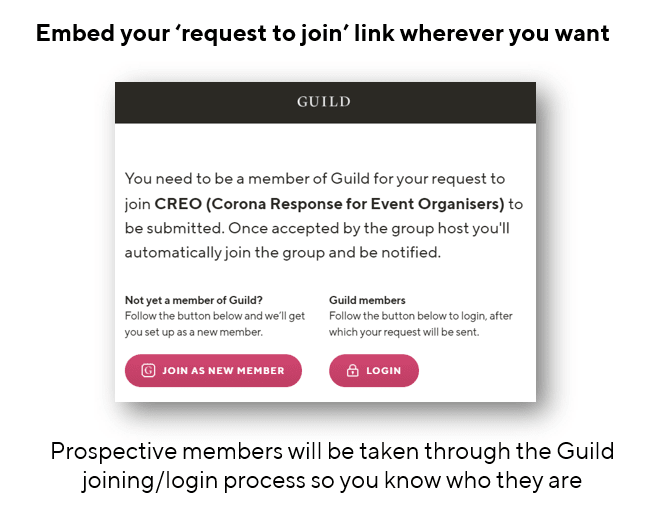Viewport: 649px width, 510px height.
Task: Click the Login button
Action: click(374, 370)
